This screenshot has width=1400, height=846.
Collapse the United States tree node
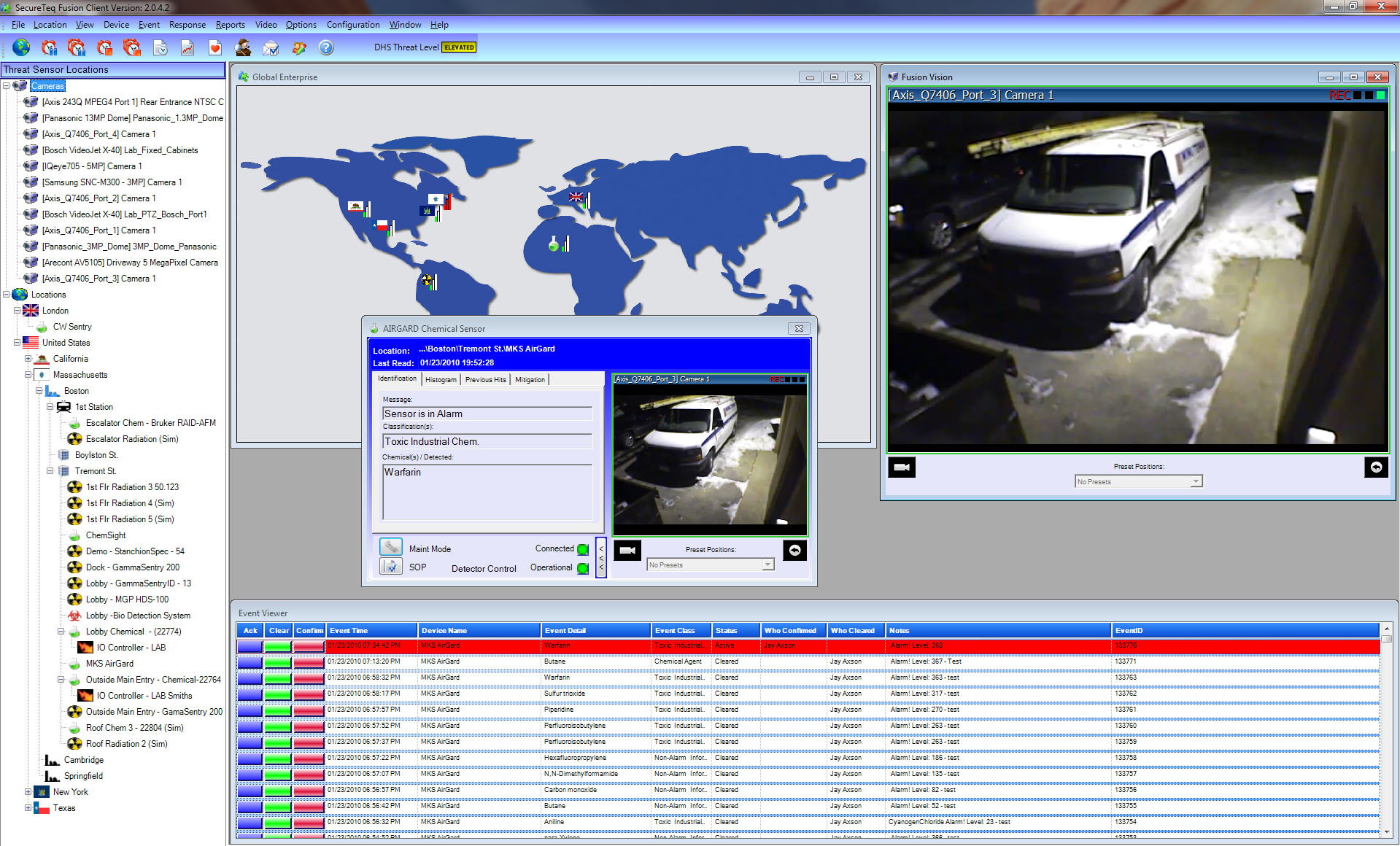click(x=18, y=343)
